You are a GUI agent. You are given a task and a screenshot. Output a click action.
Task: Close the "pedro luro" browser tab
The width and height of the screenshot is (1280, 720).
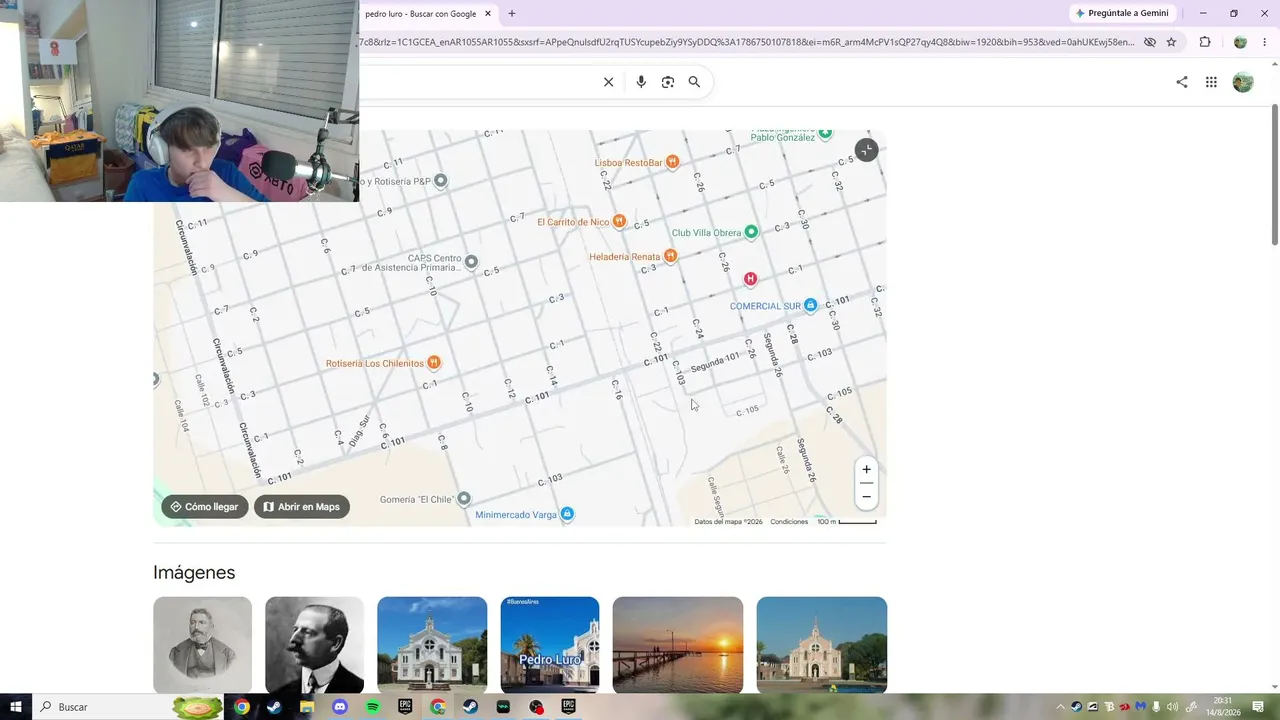tap(488, 14)
